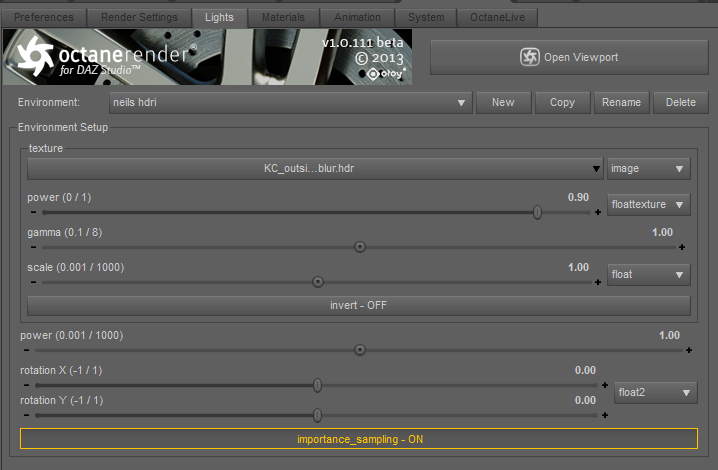Screen dimensions: 718x470
Task: Create a New environment
Action: coord(503,103)
